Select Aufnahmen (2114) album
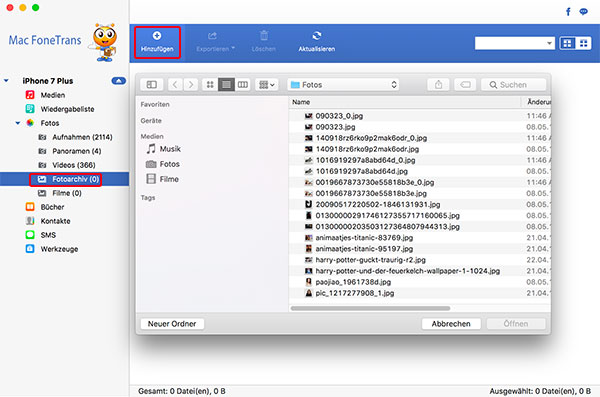This screenshot has width=600, height=397. pos(82,137)
